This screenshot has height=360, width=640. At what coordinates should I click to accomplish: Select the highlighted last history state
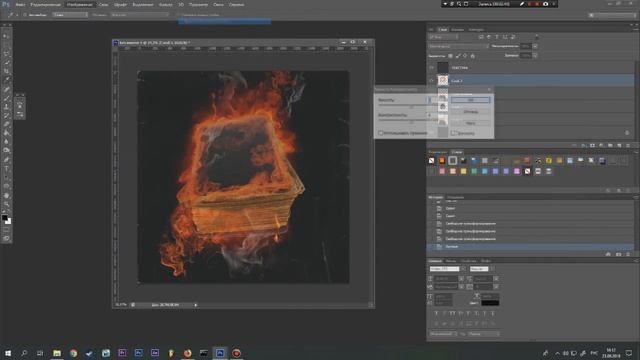[531, 247]
